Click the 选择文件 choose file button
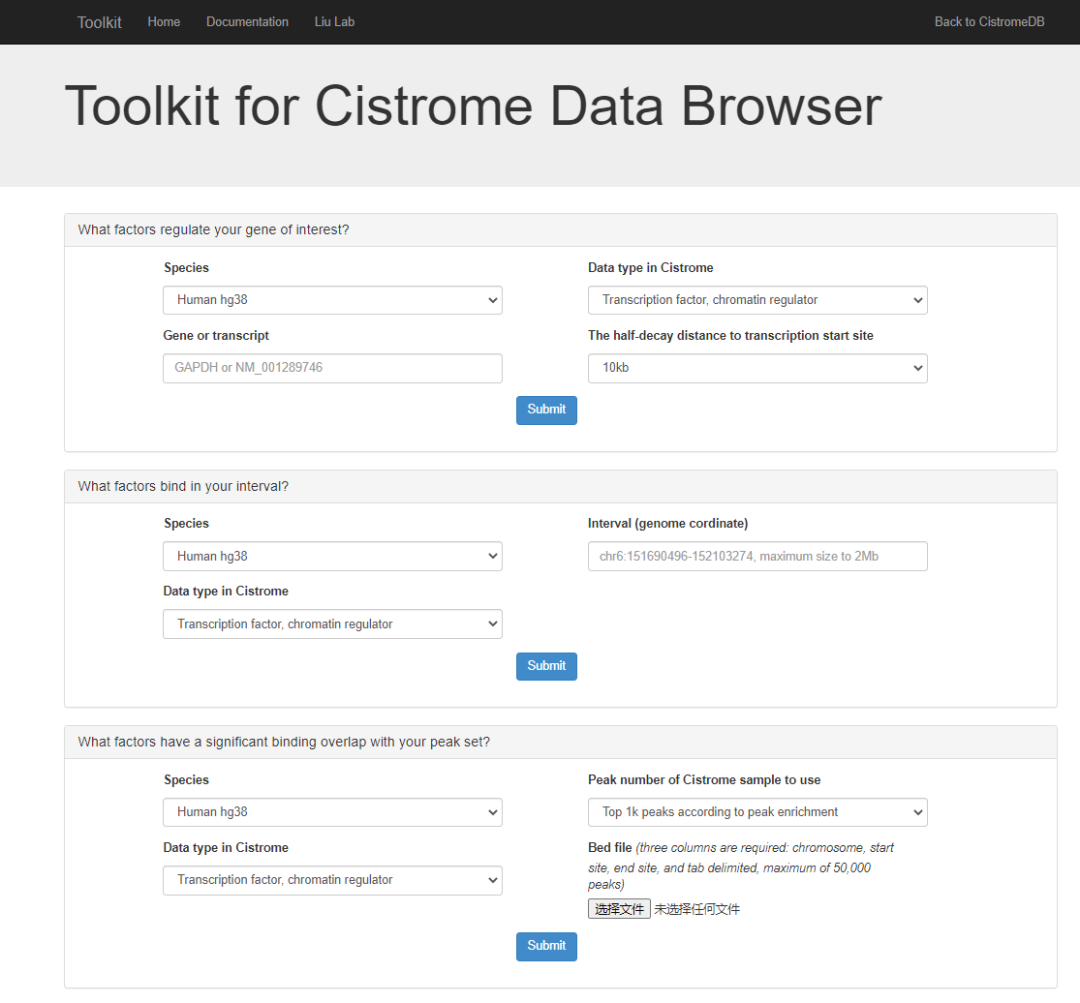This screenshot has width=1080, height=1003. [619, 909]
